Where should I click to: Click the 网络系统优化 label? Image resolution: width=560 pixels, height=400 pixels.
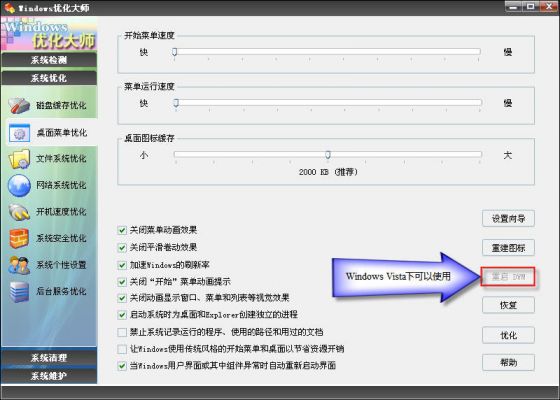pyautogui.click(x=61, y=185)
